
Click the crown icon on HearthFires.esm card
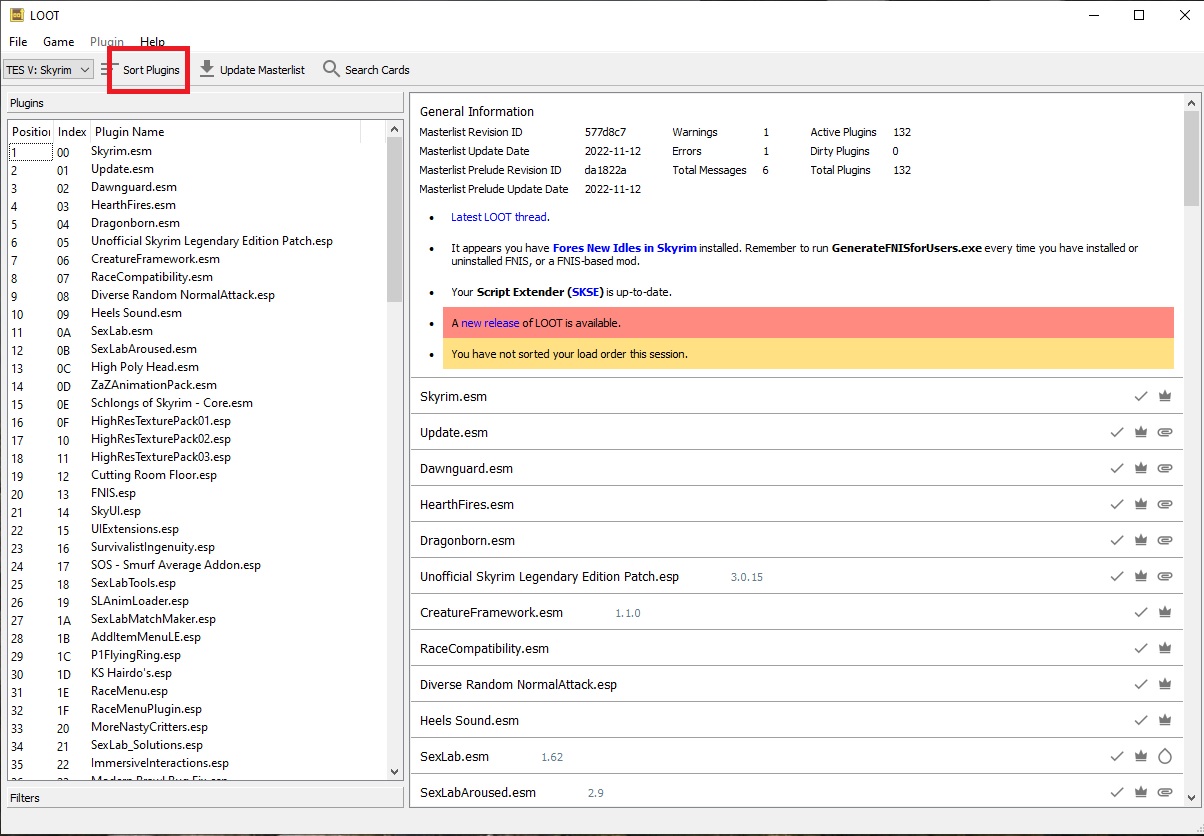click(1140, 505)
